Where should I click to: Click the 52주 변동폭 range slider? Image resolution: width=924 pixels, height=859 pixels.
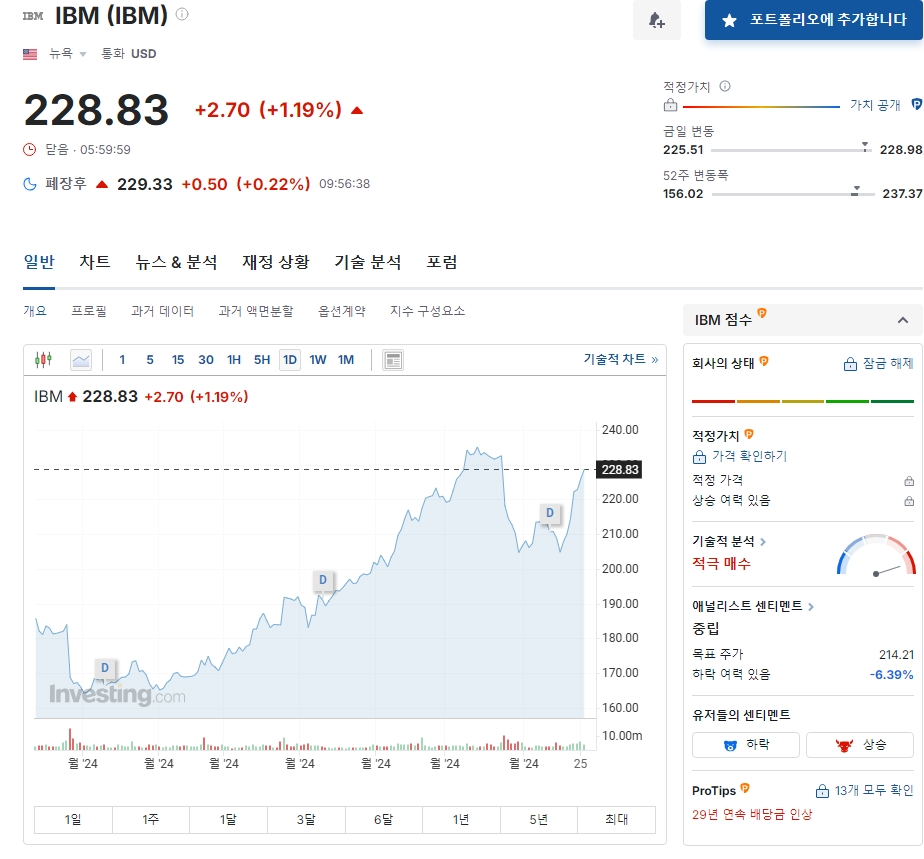(792, 193)
